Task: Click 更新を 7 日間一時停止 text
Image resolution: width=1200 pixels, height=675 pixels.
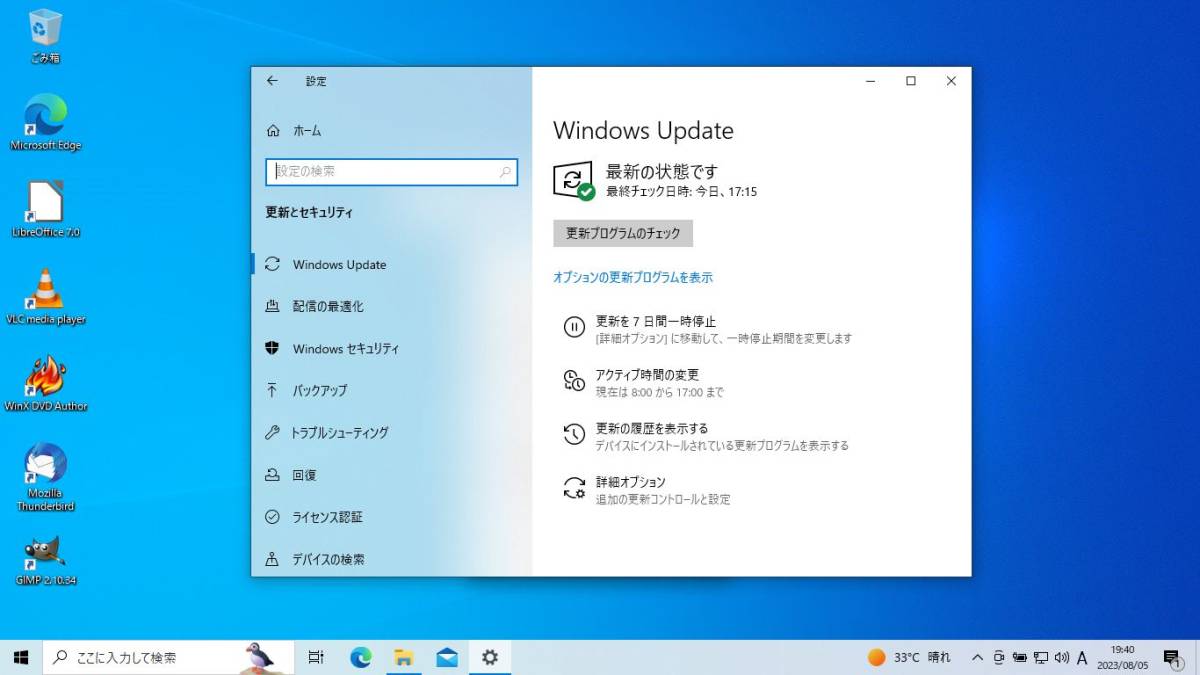Action: point(656,322)
